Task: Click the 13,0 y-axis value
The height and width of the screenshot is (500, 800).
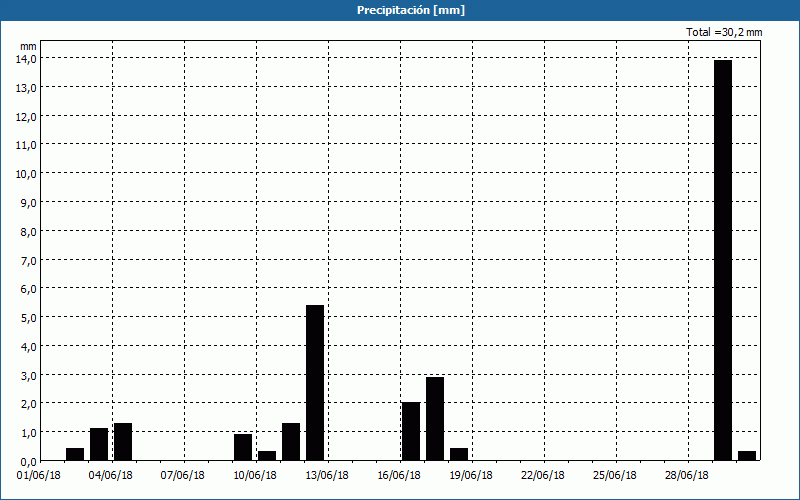Action: pyautogui.click(x=27, y=88)
